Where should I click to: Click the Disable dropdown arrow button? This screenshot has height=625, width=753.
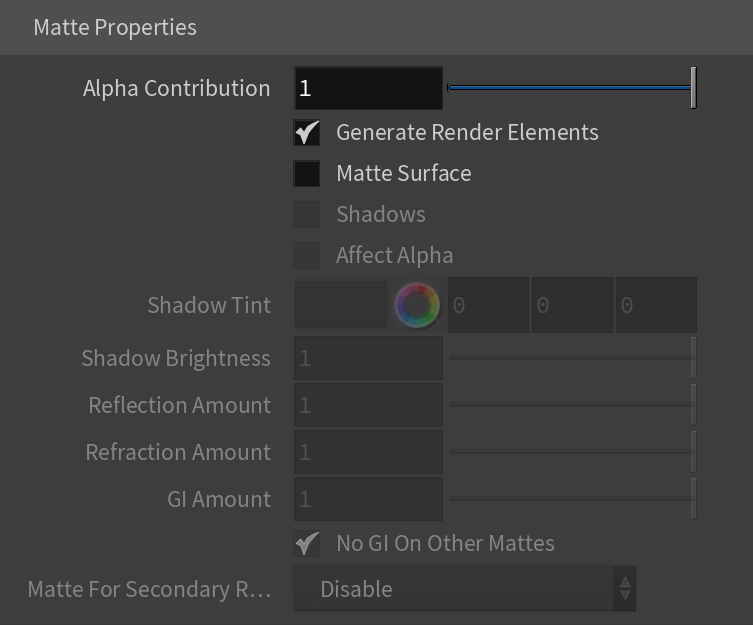click(625, 588)
